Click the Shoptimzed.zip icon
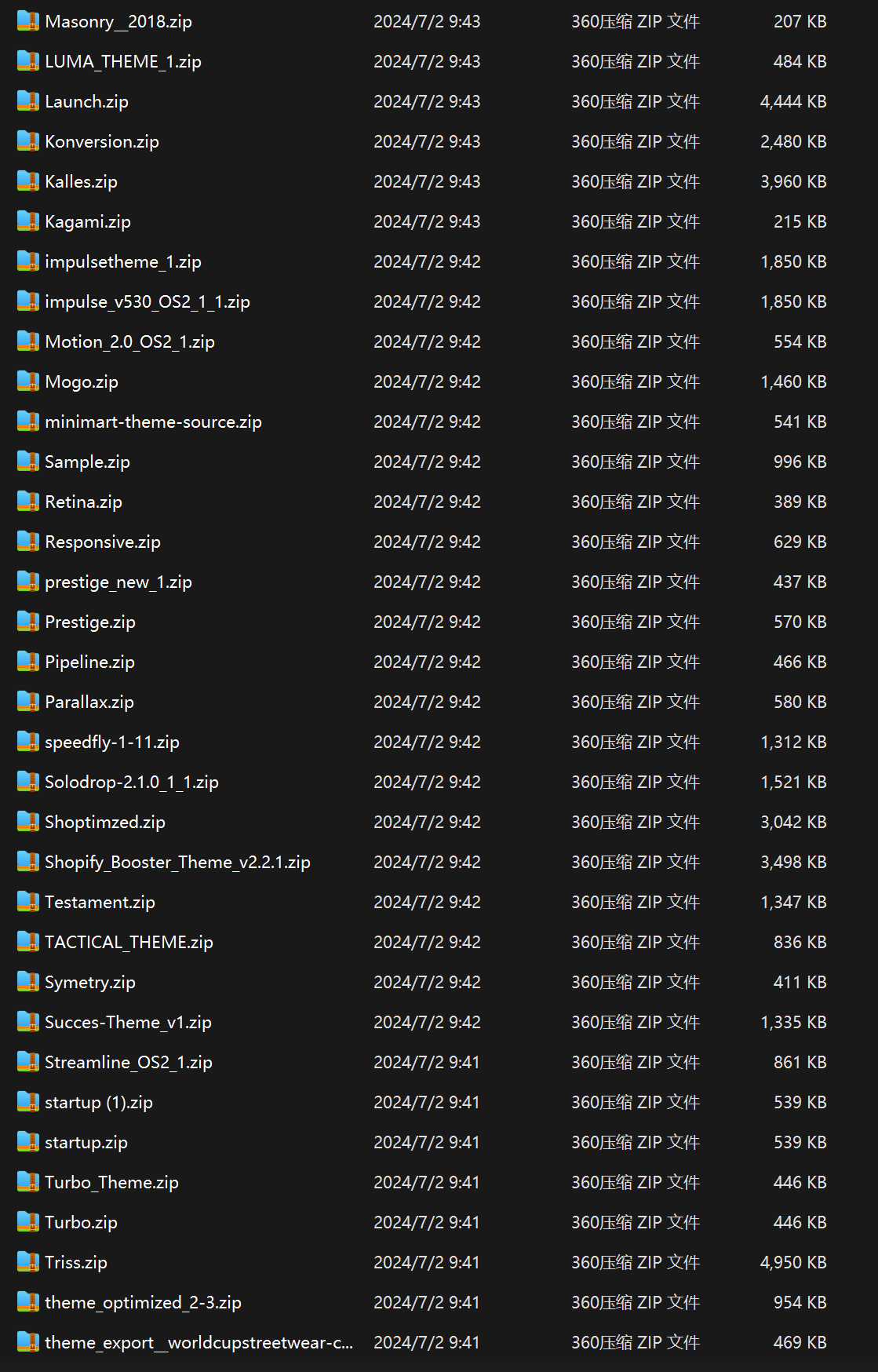 (28, 822)
